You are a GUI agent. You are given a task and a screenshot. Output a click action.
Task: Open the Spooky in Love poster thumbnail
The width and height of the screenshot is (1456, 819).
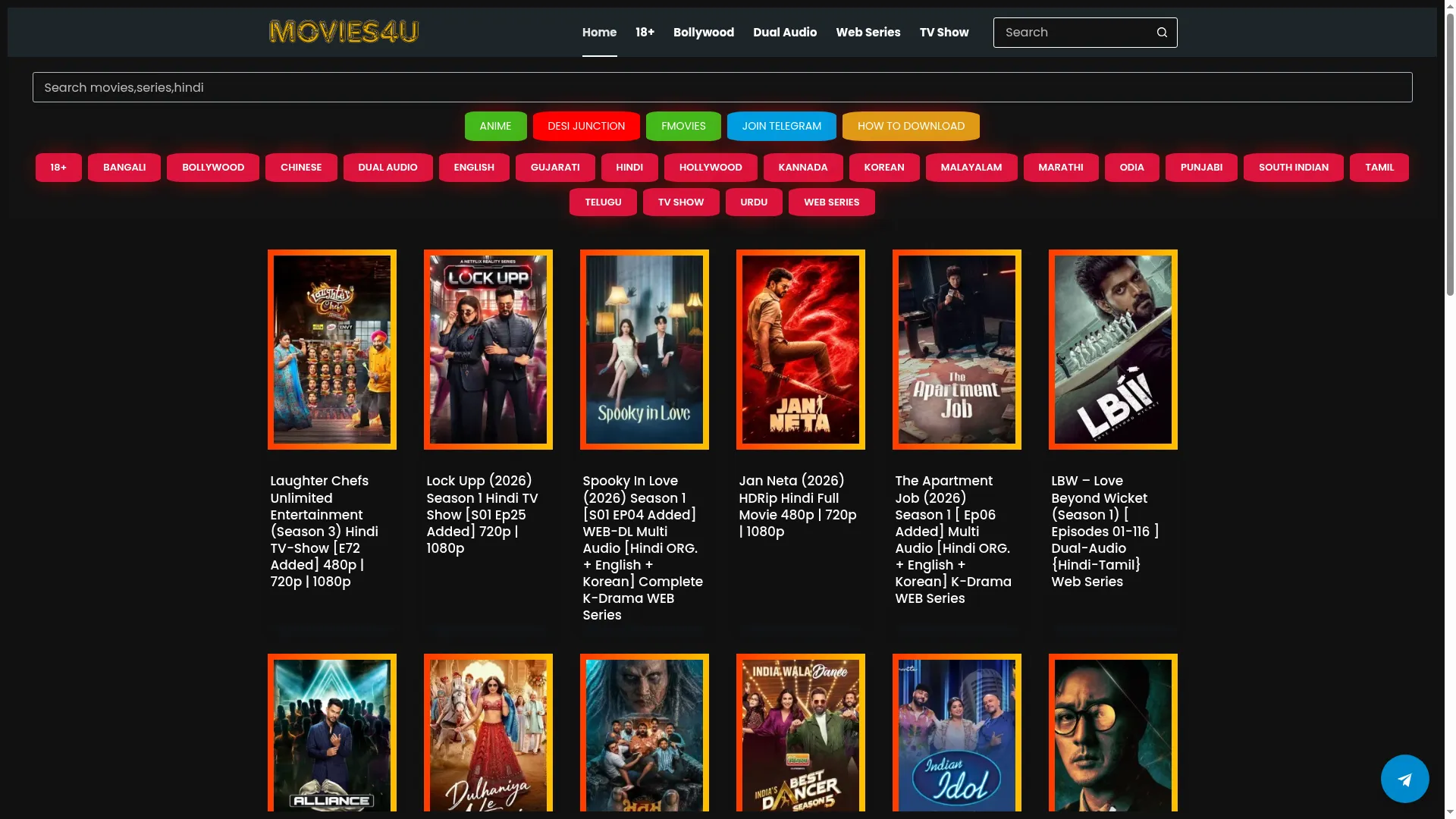(x=645, y=350)
